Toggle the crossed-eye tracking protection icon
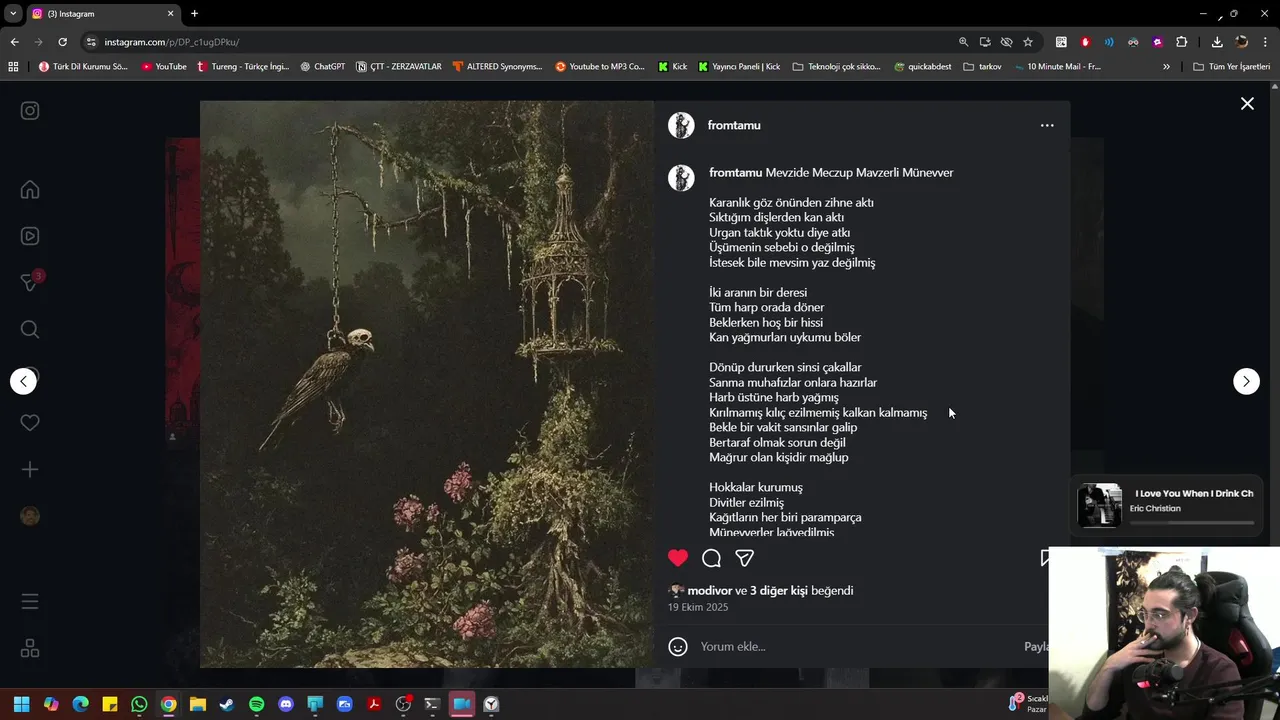The image size is (1280, 720). tap(1006, 42)
